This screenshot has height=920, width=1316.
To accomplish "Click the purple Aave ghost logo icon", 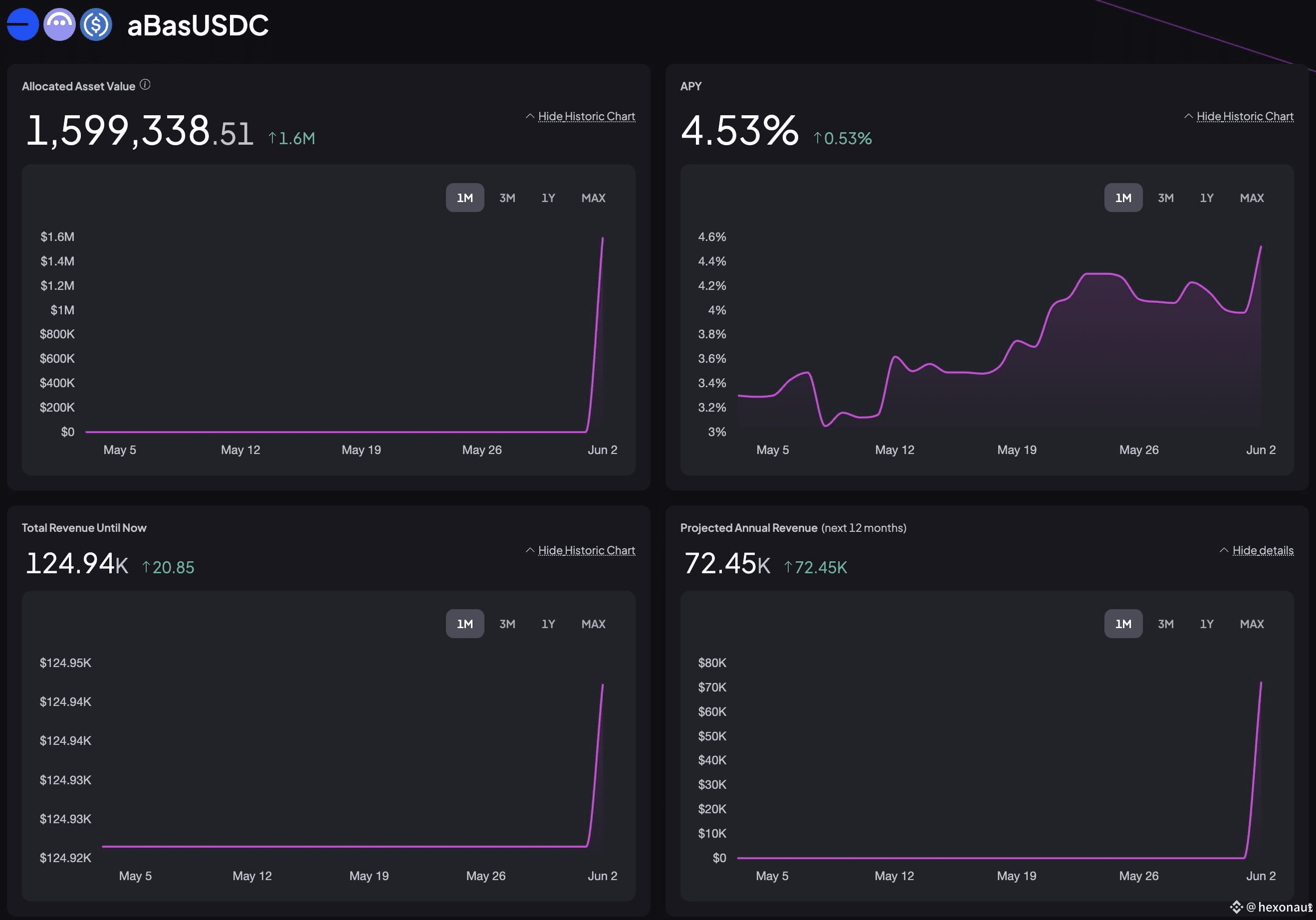I will [59, 24].
